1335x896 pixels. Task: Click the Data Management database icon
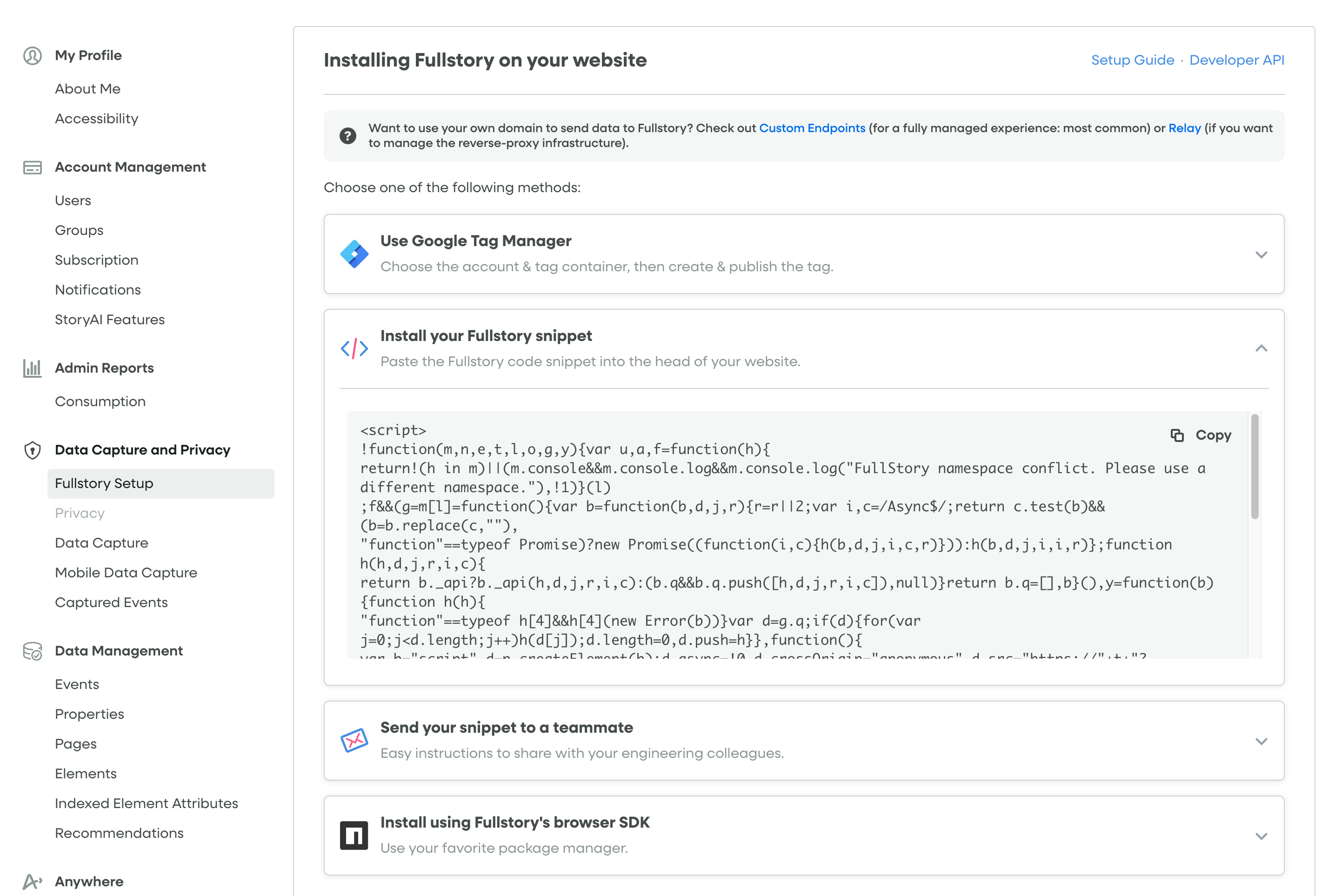[x=33, y=651]
